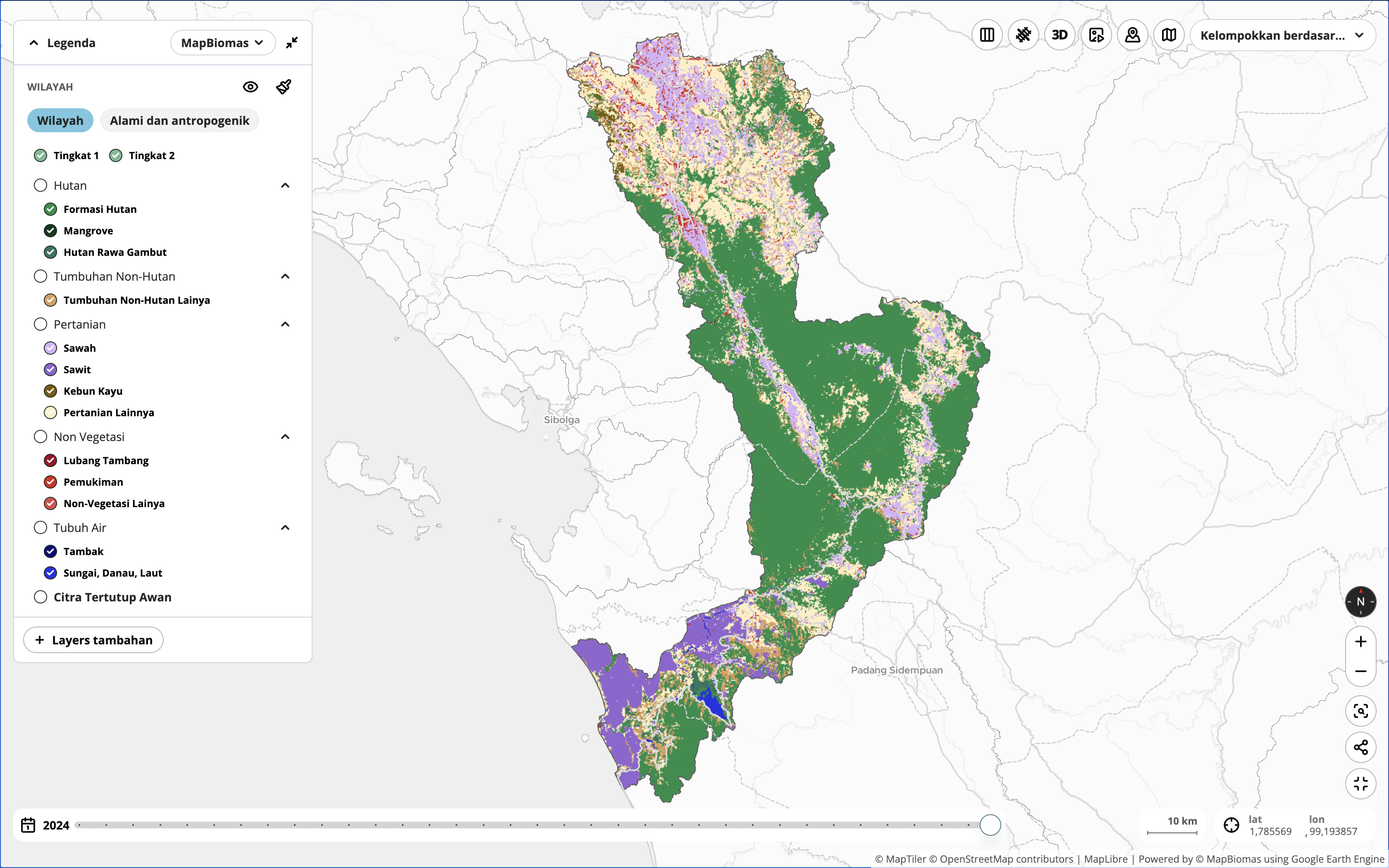Toggle the Tingkat 2 checkbox
Screen dimensions: 1389x868
pyautogui.click(x=116, y=155)
